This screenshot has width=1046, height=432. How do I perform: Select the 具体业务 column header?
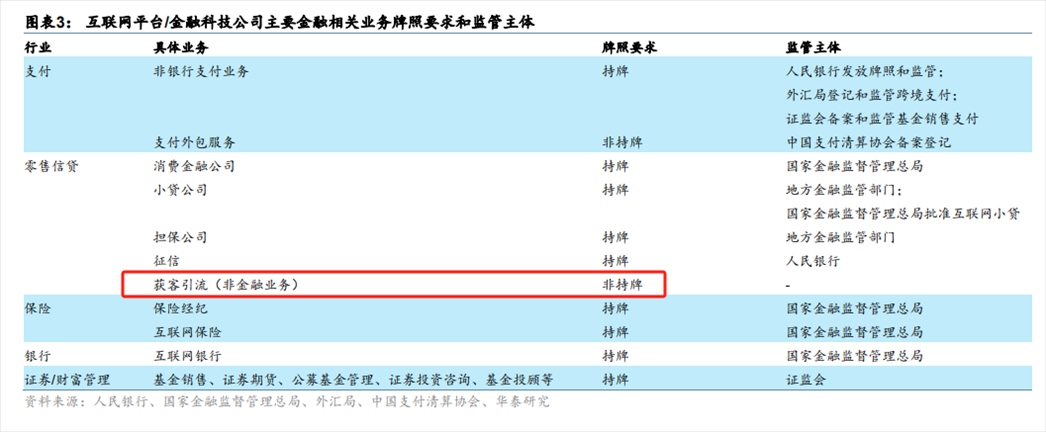(x=181, y=47)
